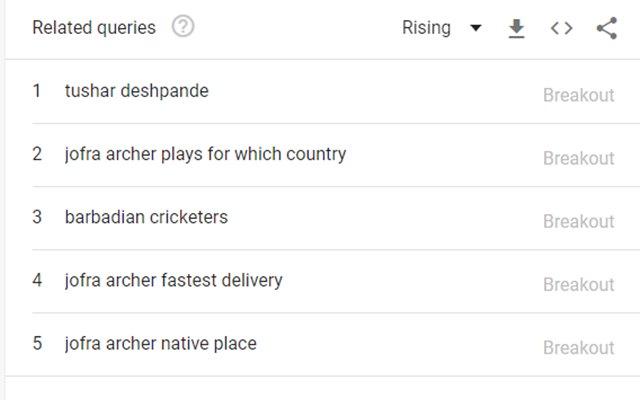Viewport: 640px width, 400px height.
Task: Download related queries as CSV
Action: pyautogui.click(x=516, y=28)
